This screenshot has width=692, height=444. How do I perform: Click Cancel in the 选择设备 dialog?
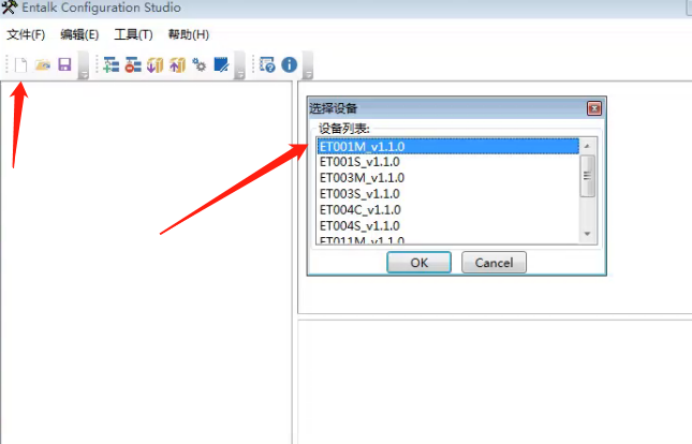[x=494, y=263]
